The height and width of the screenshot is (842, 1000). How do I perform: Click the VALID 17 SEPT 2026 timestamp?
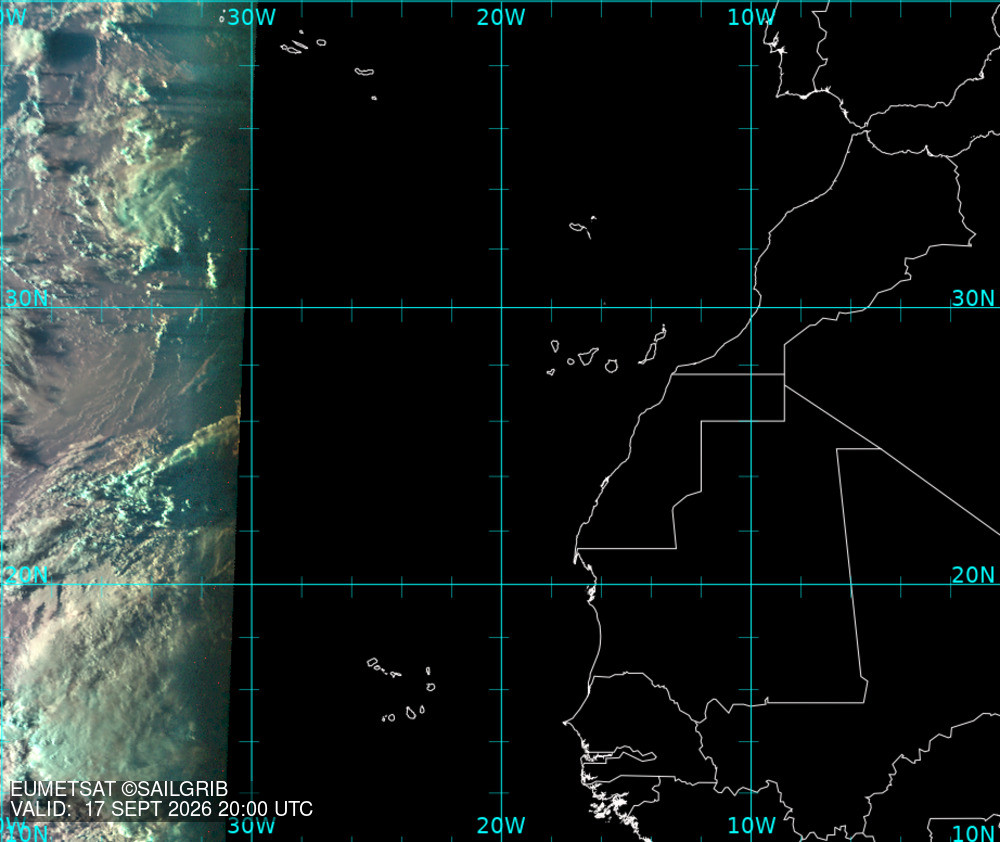pyautogui.click(x=162, y=809)
